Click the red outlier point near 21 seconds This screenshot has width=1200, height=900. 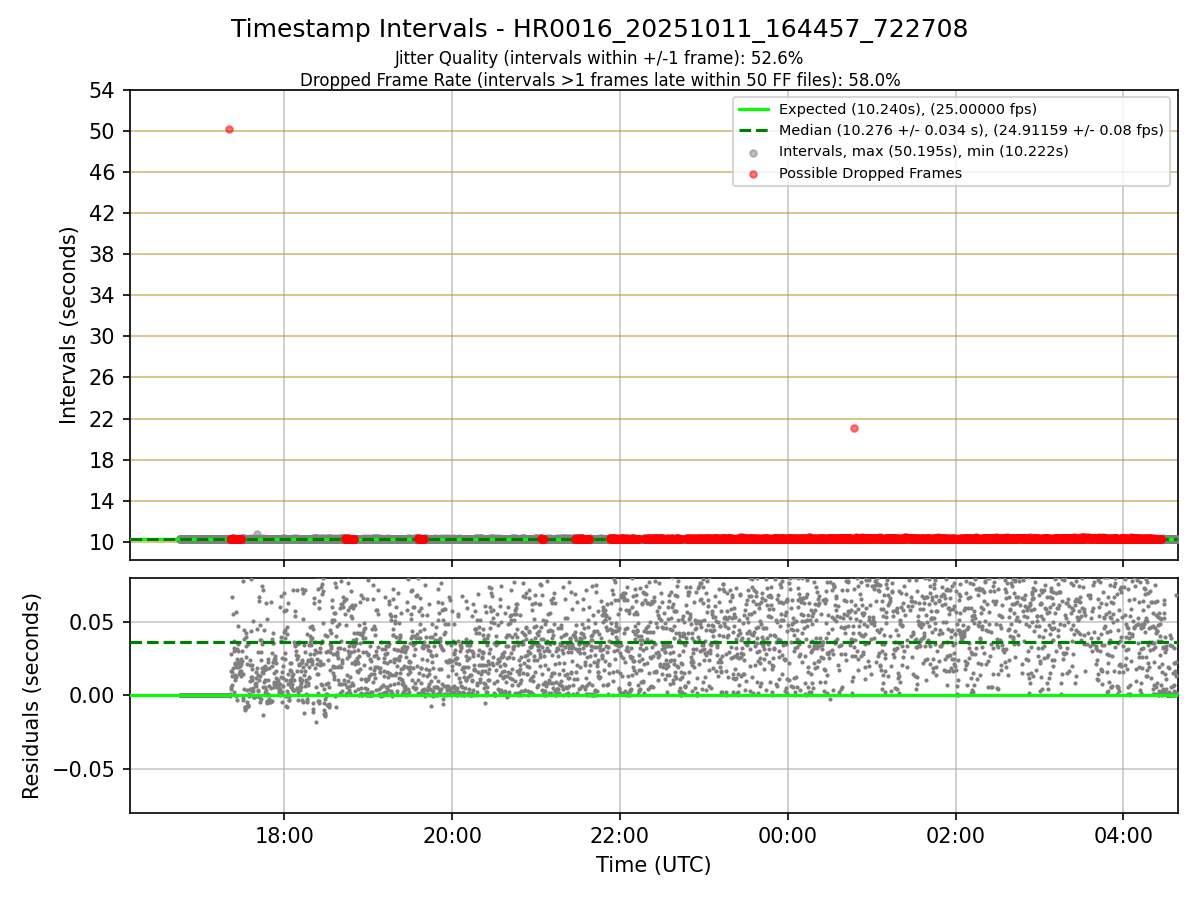pos(854,428)
